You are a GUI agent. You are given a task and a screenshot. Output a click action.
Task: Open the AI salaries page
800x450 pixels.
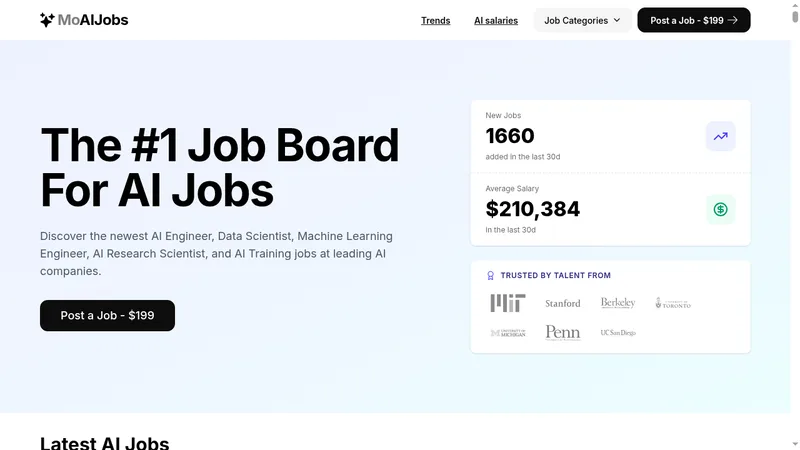coord(496,20)
